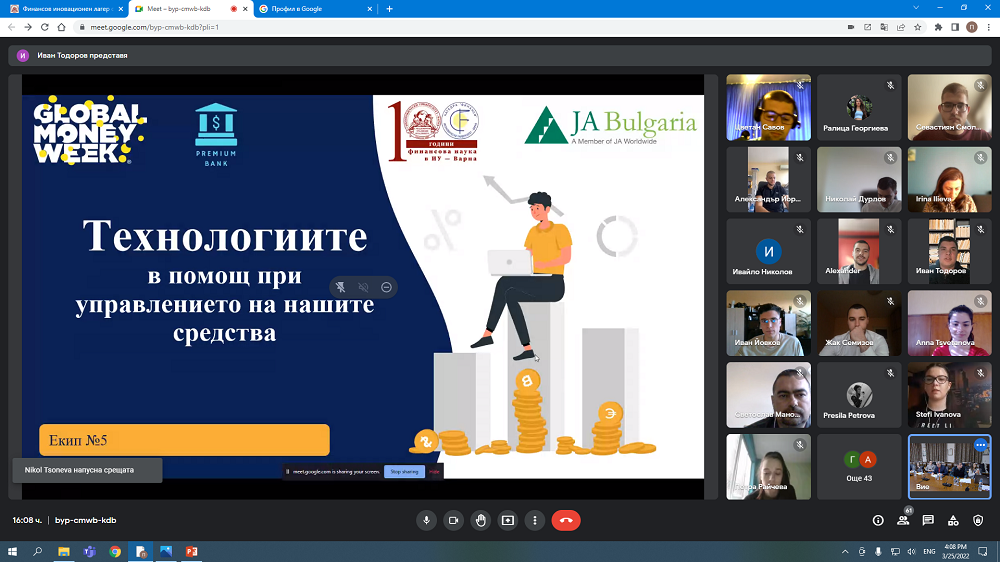The image size is (1000, 562).
Task: Click the address bar URL field
Action: 459,27
